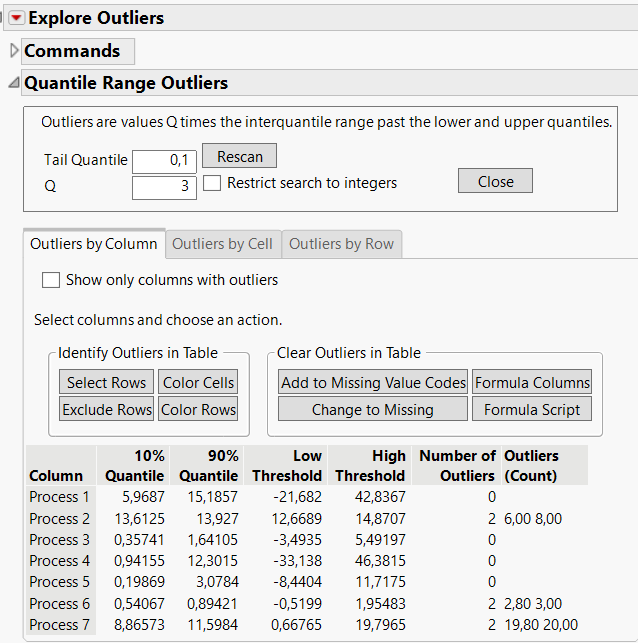The height and width of the screenshot is (643, 638).
Task: Switch to the Outliers by Cell tab
Action: [x=222, y=244]
